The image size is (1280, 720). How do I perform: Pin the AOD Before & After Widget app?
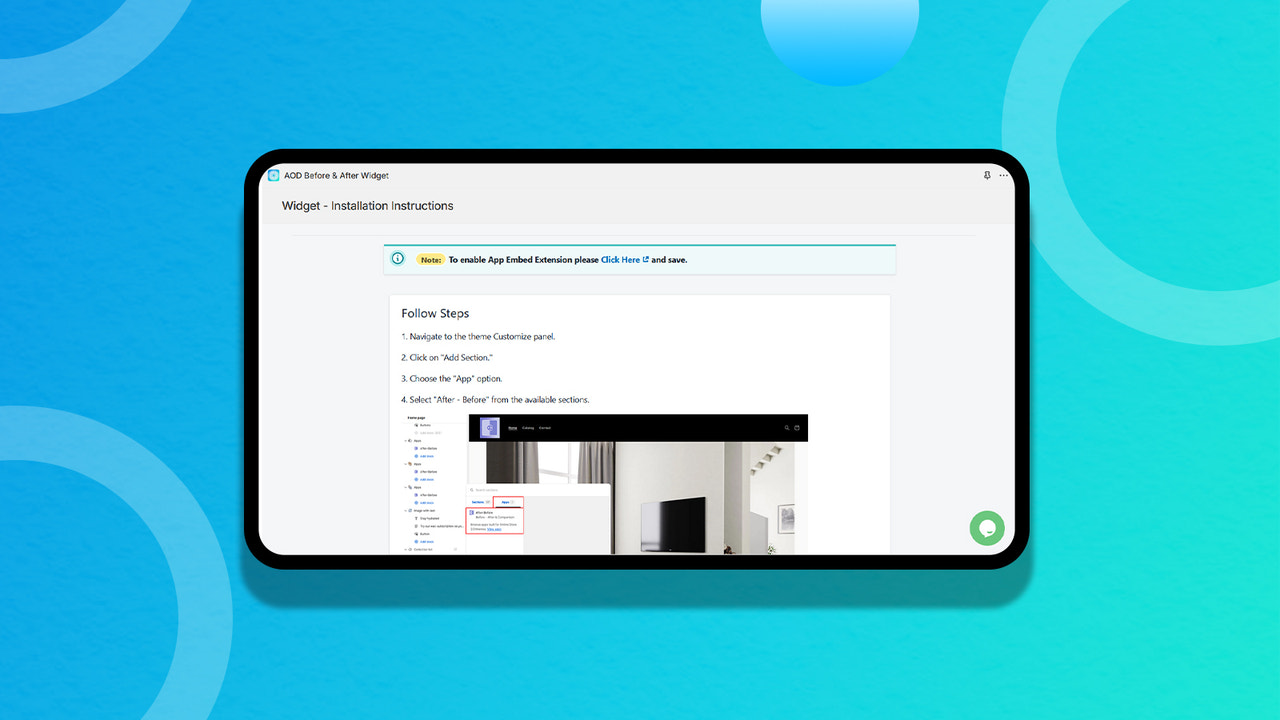point(987,175)
